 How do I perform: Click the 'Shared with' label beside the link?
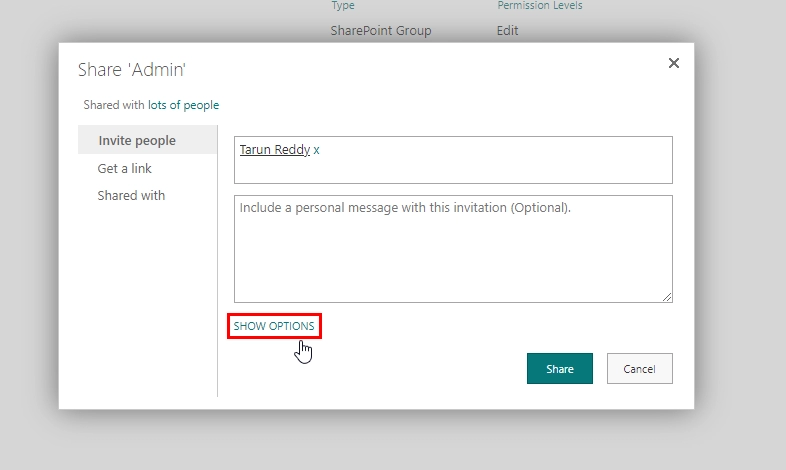pos(114,105)
